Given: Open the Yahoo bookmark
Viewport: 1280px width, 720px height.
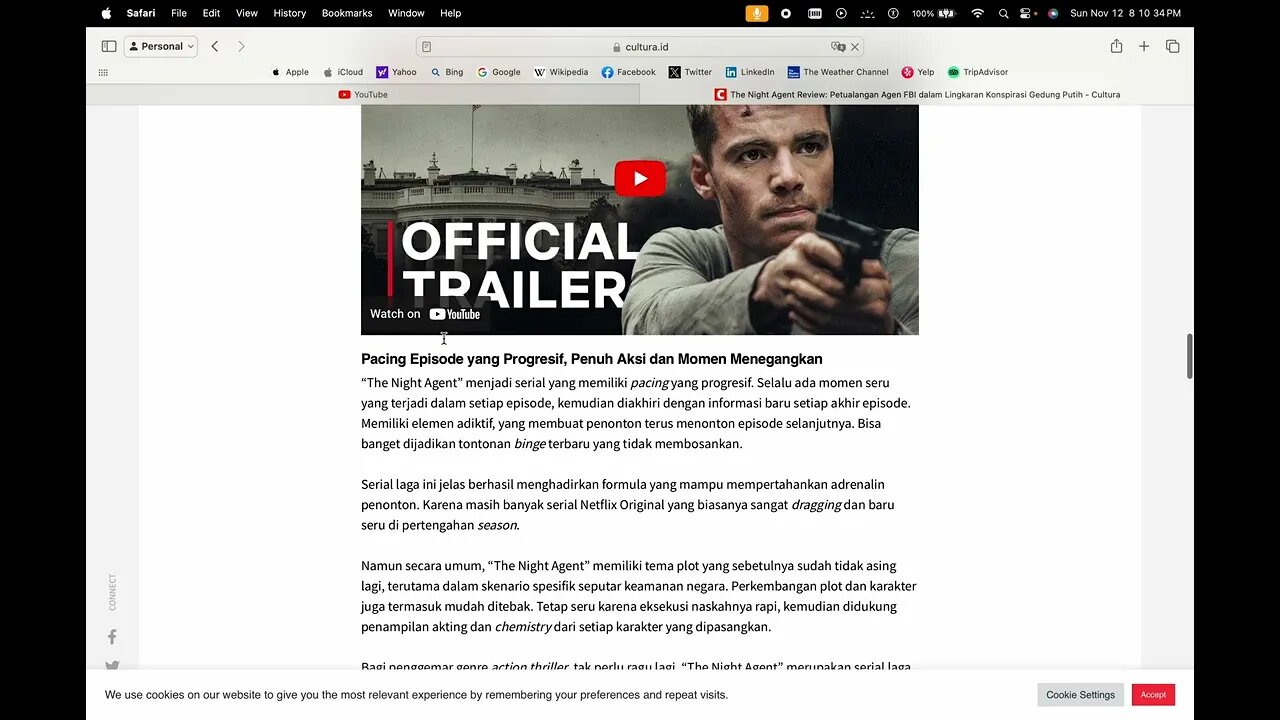Looking at the screenshot, I should [x=396, y=72].
